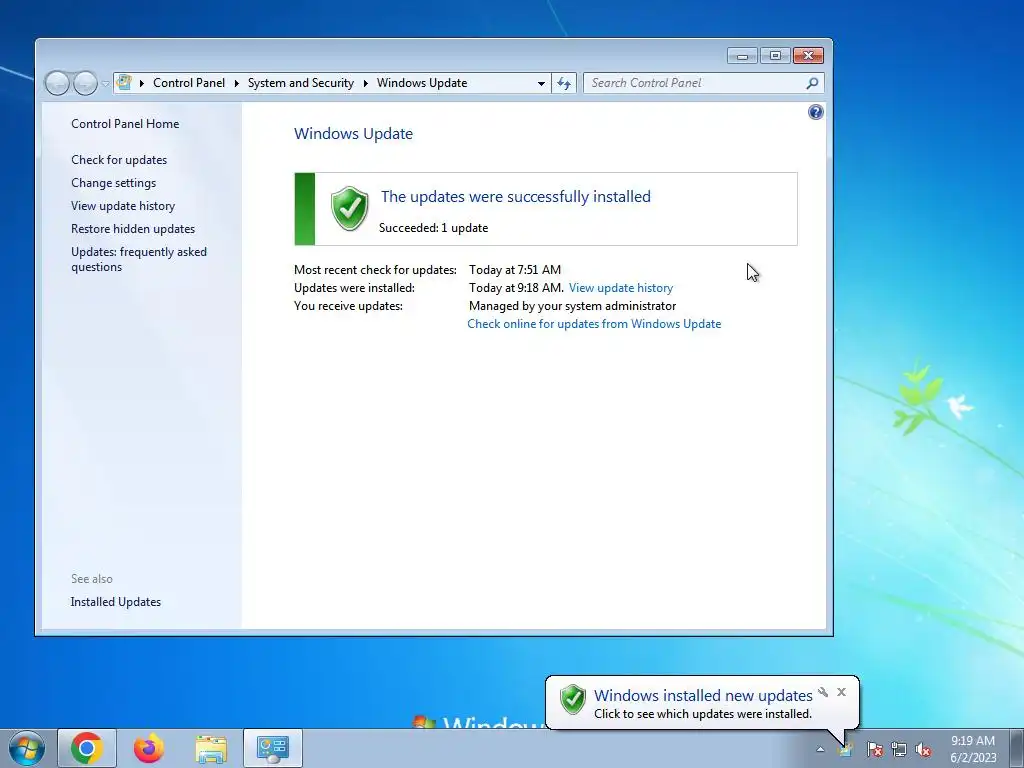
Task: Click the Show desktop strip
Action: click(1017, 748)
